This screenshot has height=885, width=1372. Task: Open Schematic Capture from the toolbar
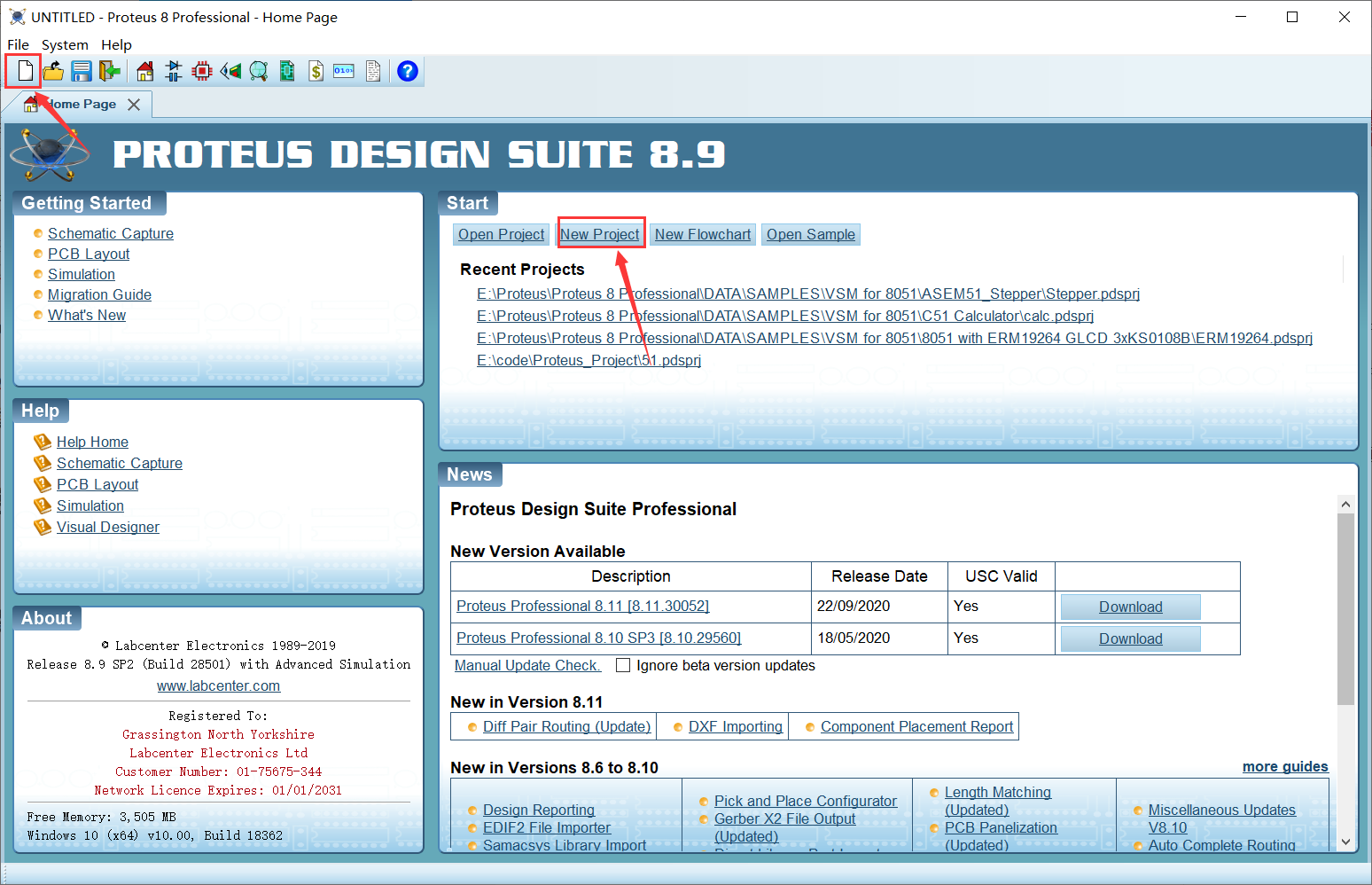tap(174, 71)
